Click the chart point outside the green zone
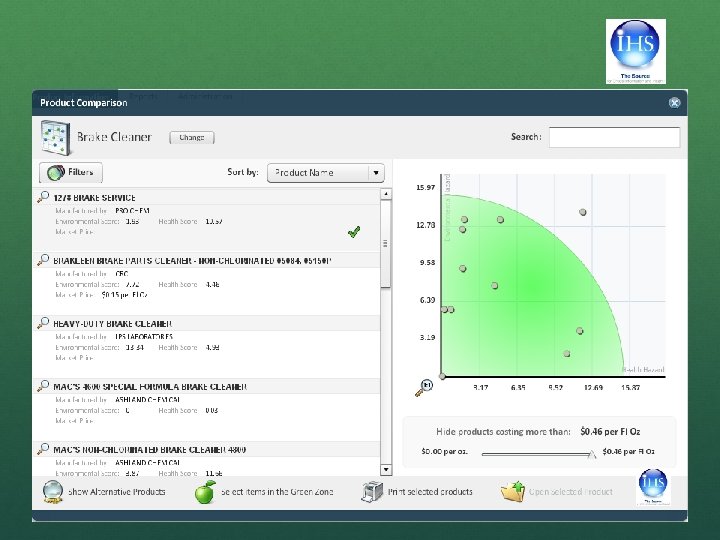720x540 pixels. pos(583,212)
